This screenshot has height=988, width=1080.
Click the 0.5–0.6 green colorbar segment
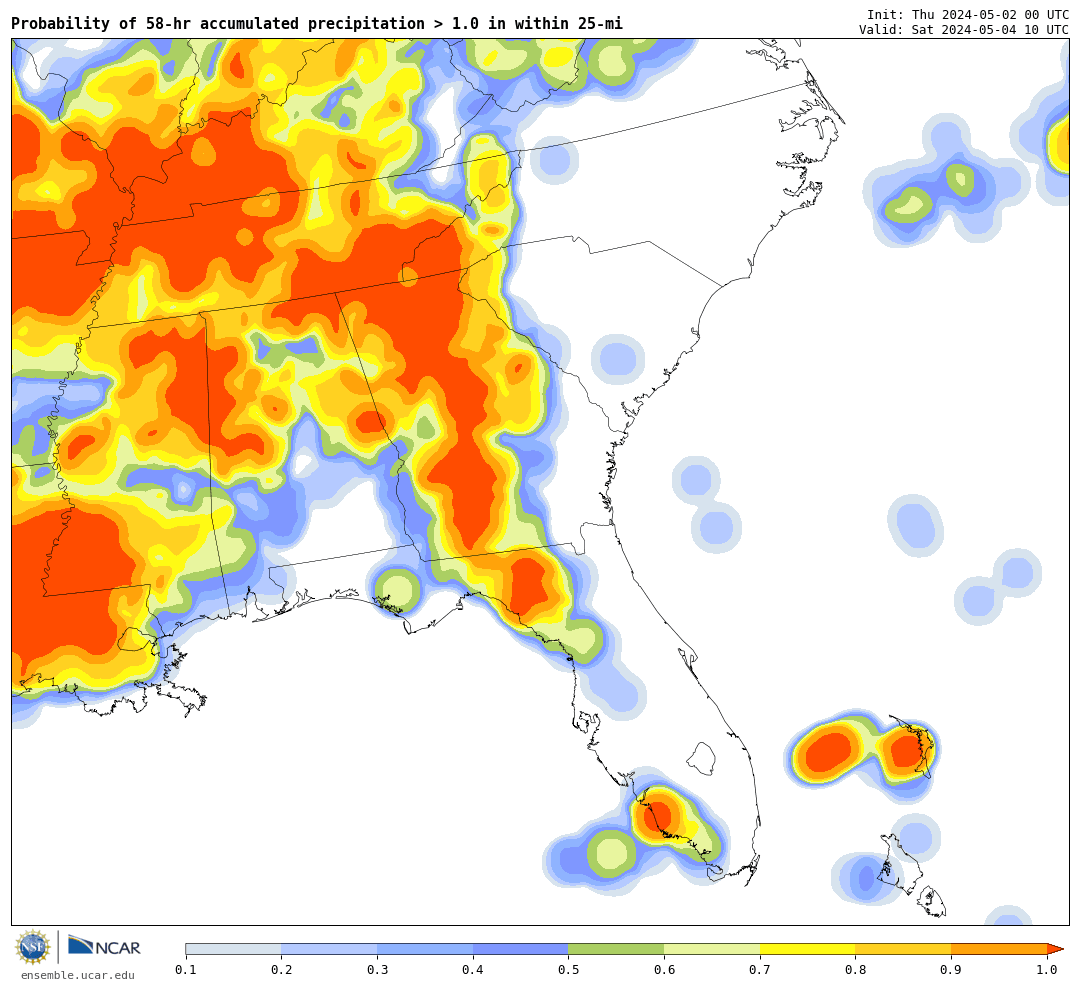point(616,949)
